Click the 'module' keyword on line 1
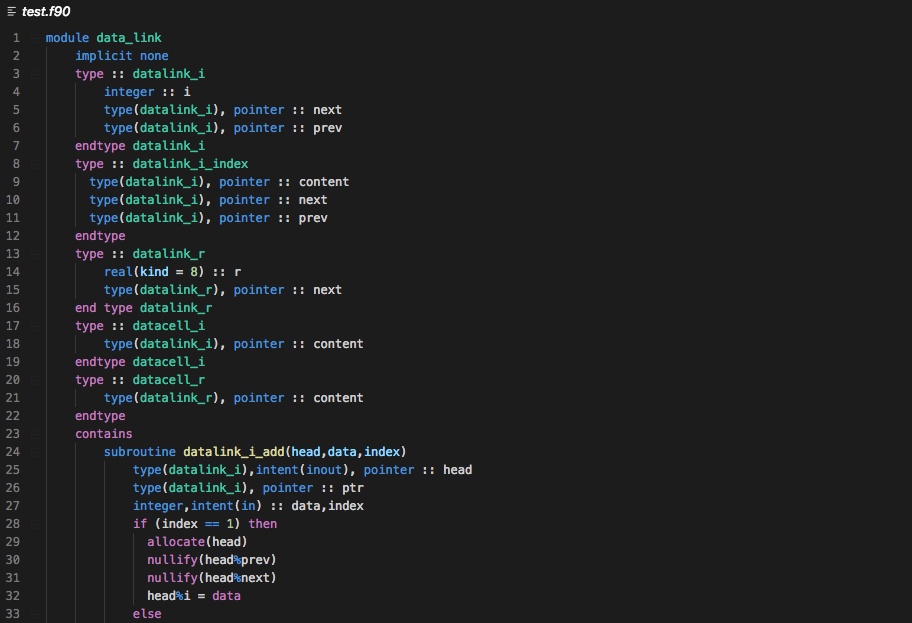 tap(67, 38)
